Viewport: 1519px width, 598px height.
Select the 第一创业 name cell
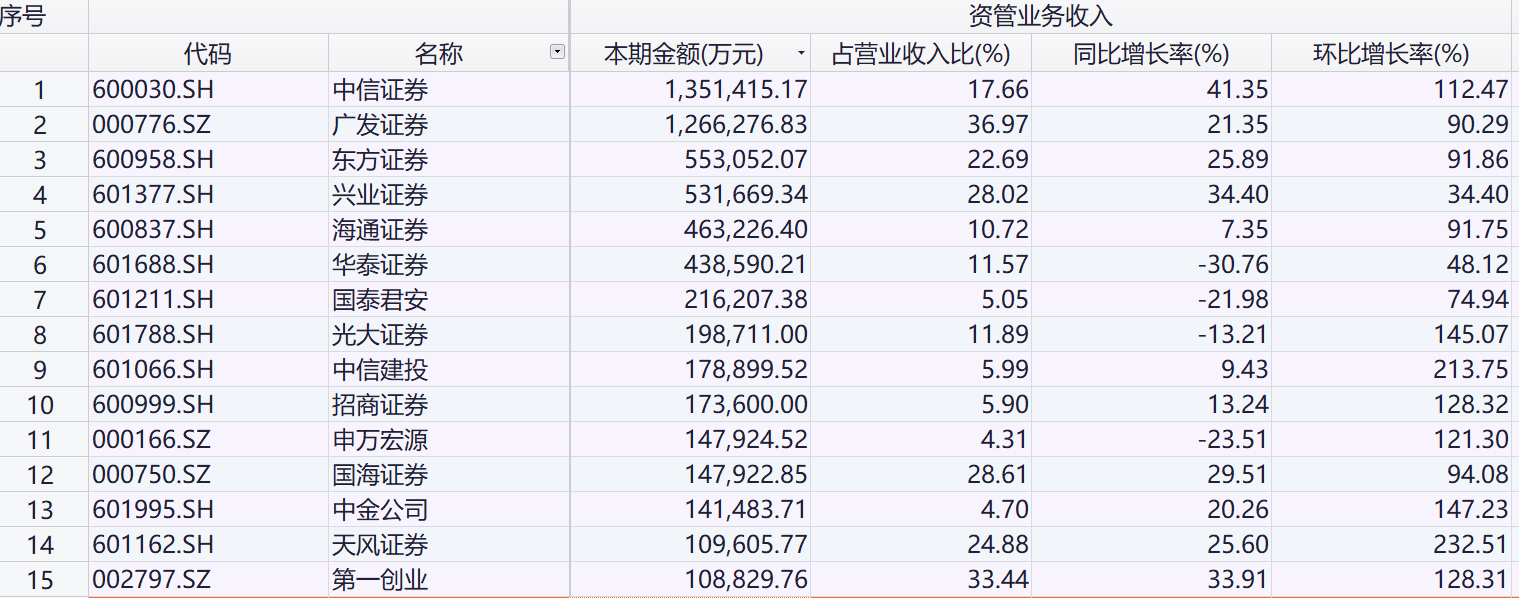point(449,580)
